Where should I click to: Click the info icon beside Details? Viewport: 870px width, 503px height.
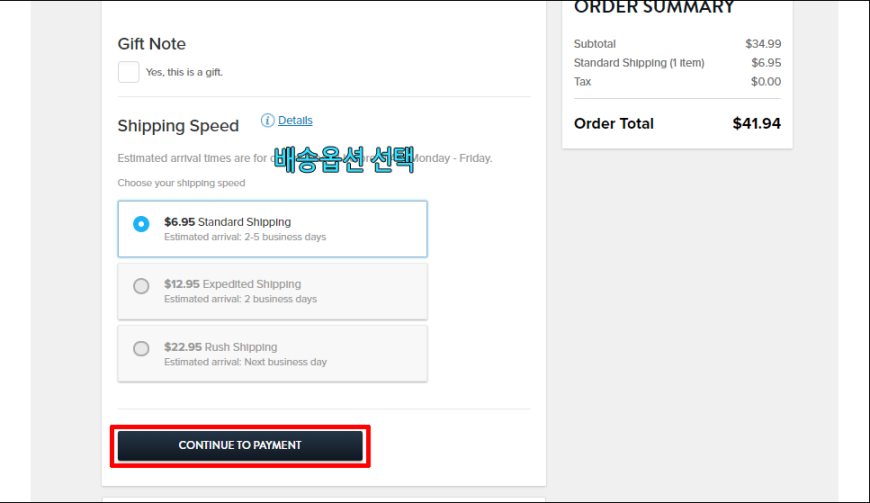coord(267,120)
